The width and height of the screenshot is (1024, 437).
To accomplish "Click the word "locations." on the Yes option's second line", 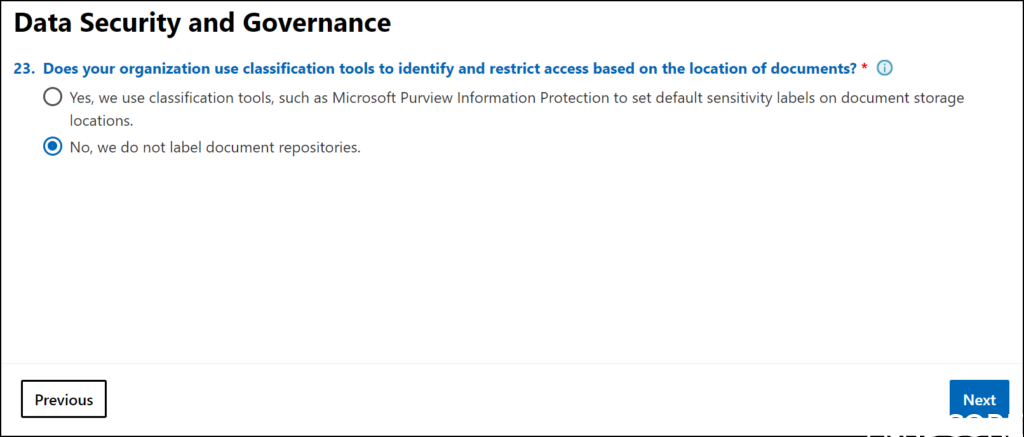I will pyautogui.click(x=101, y=119).
